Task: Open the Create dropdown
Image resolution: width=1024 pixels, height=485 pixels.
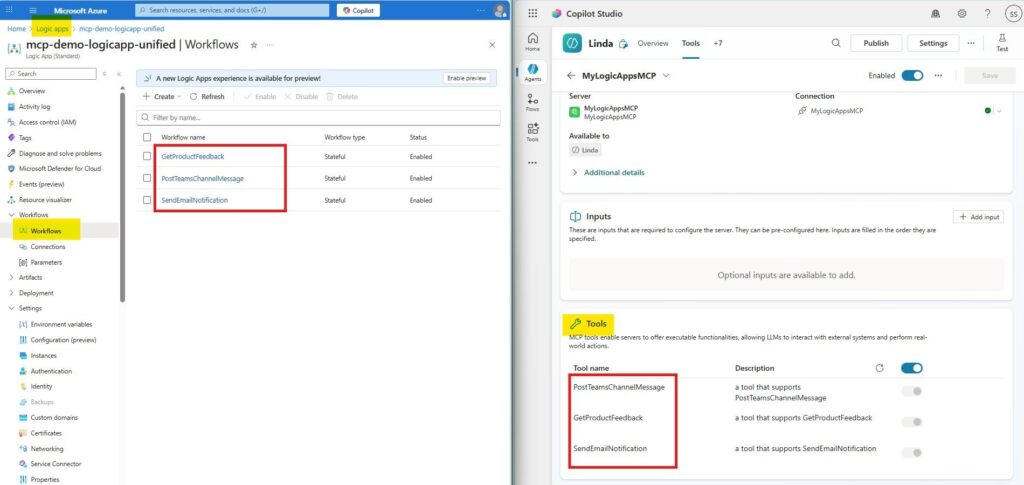Action: tap(161, 97)
